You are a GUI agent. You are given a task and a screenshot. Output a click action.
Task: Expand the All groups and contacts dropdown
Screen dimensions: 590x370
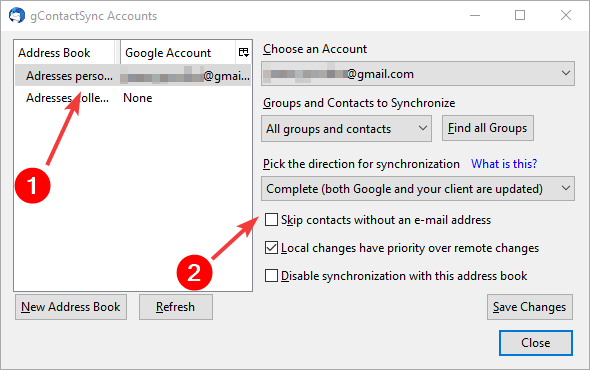pos(346,129)
